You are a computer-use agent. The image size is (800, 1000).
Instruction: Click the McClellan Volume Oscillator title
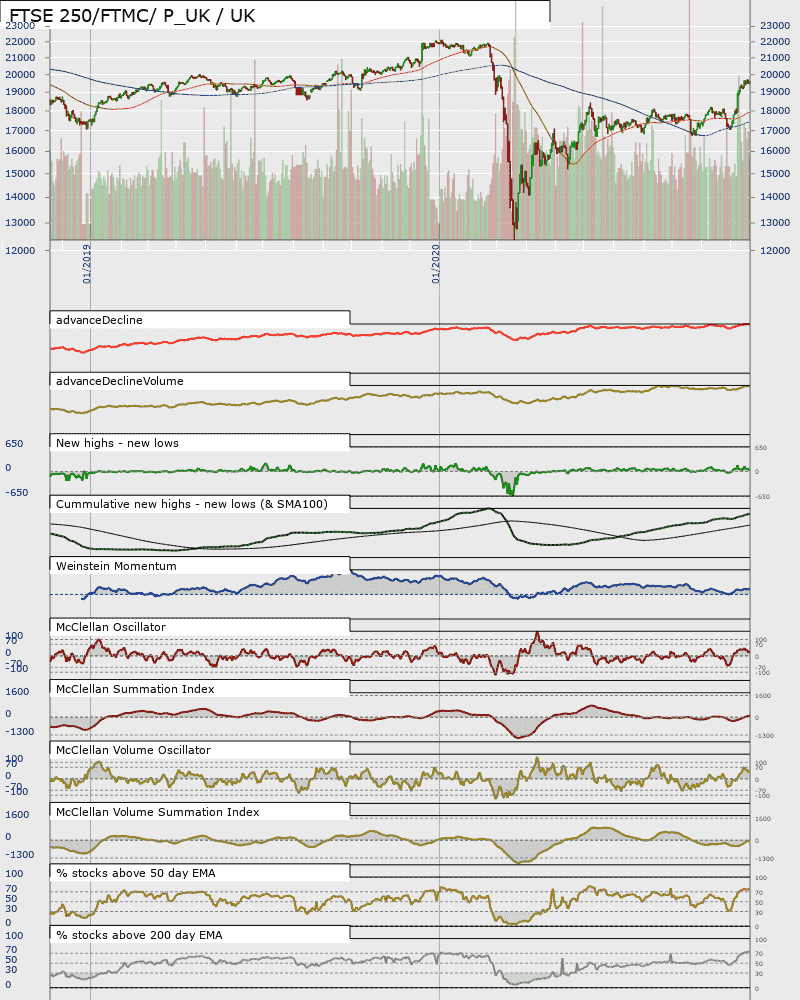pos(133,751)
